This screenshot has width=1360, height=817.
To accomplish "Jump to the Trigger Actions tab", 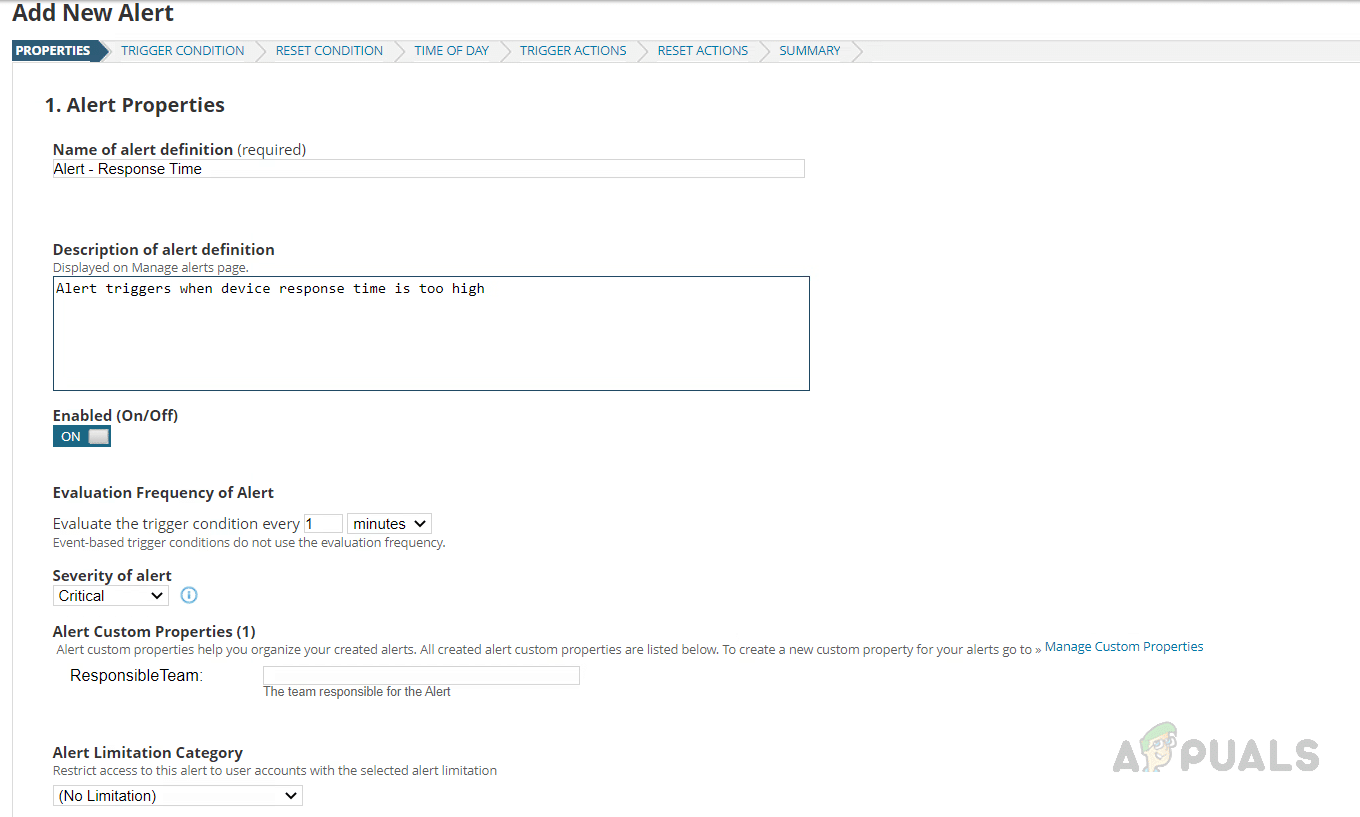I will pyautogui.click(x=573, y=51).
